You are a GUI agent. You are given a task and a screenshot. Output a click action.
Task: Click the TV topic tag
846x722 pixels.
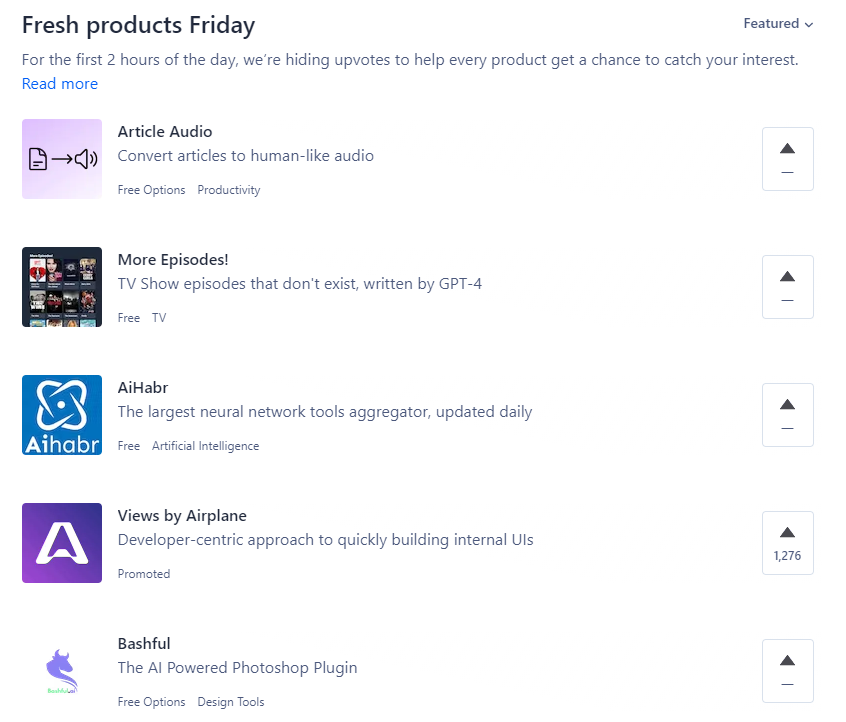(159, 318)
